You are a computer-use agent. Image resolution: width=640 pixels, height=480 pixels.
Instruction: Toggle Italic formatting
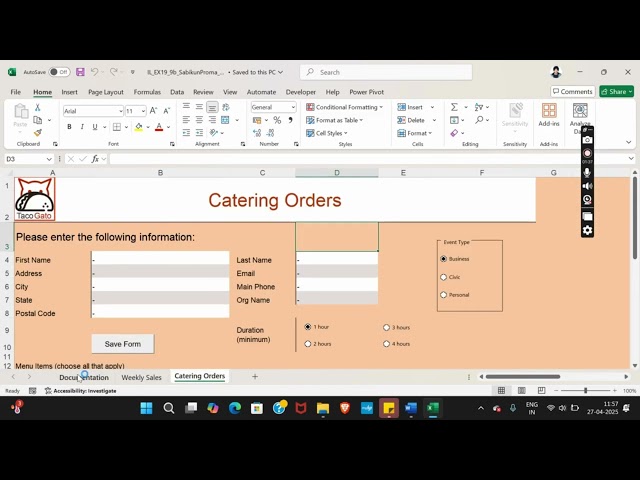[x=82, y=127]
